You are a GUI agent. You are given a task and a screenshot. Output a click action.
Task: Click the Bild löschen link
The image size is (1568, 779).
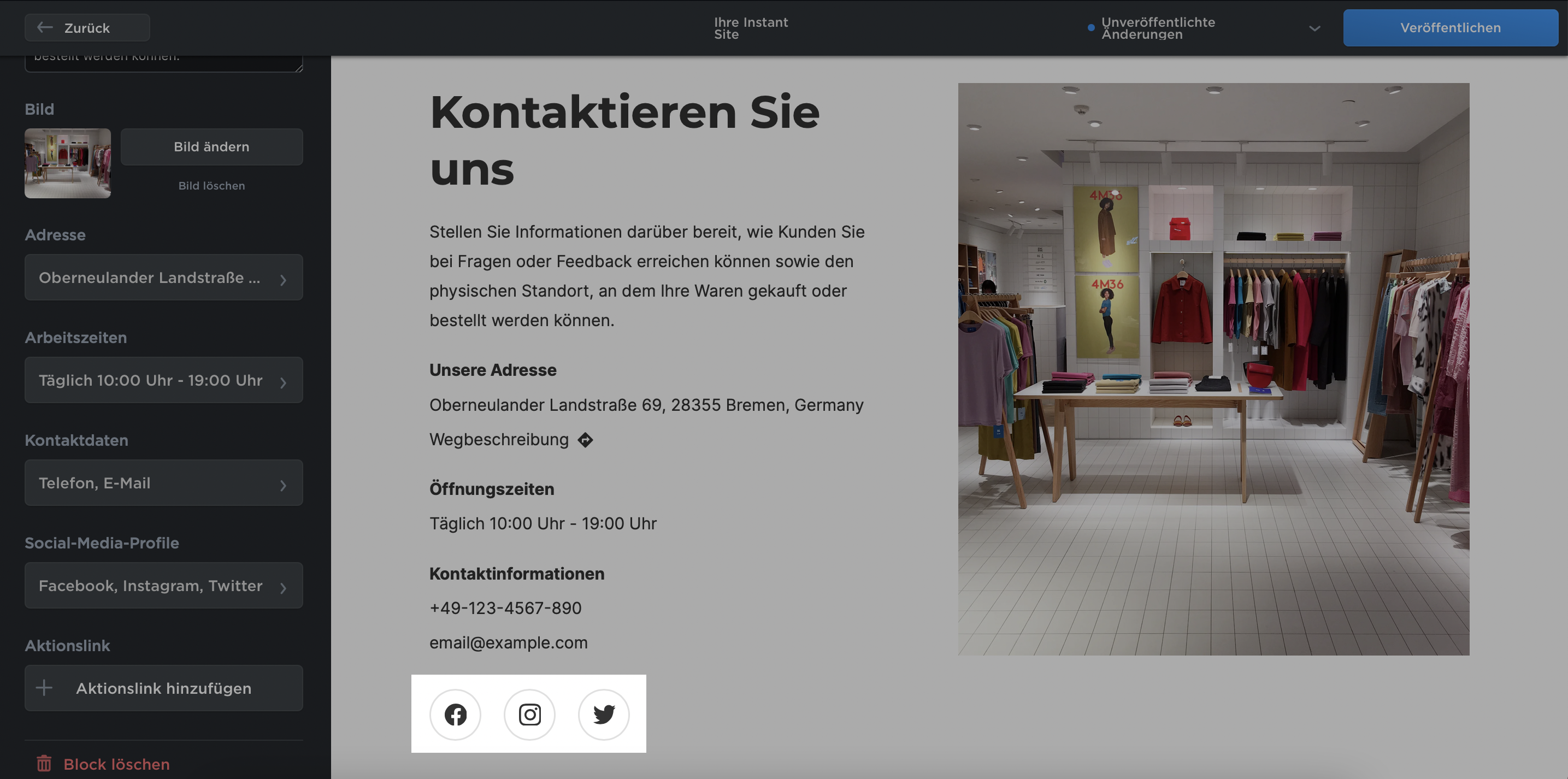211,186
